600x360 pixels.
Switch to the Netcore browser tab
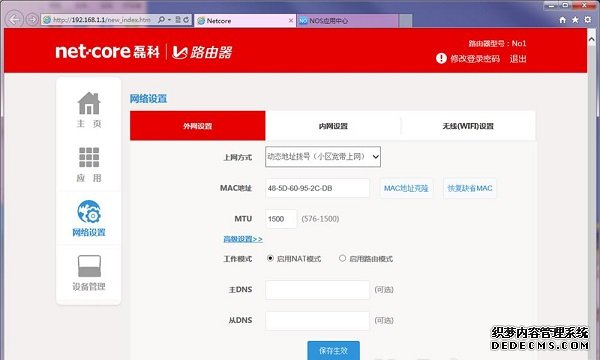click(x=245, y=21)
